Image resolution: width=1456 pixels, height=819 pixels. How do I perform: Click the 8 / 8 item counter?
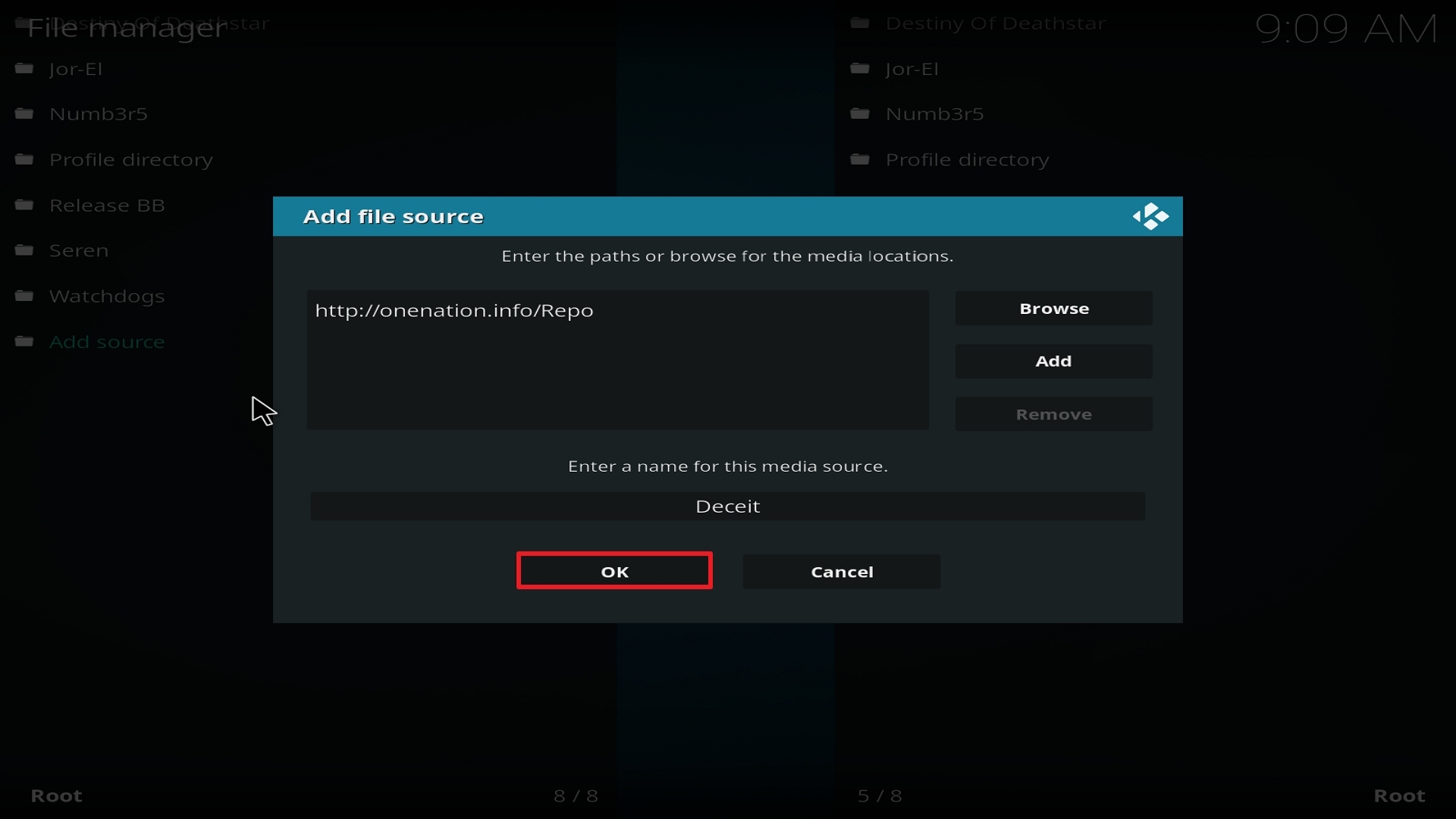(576, 795)
